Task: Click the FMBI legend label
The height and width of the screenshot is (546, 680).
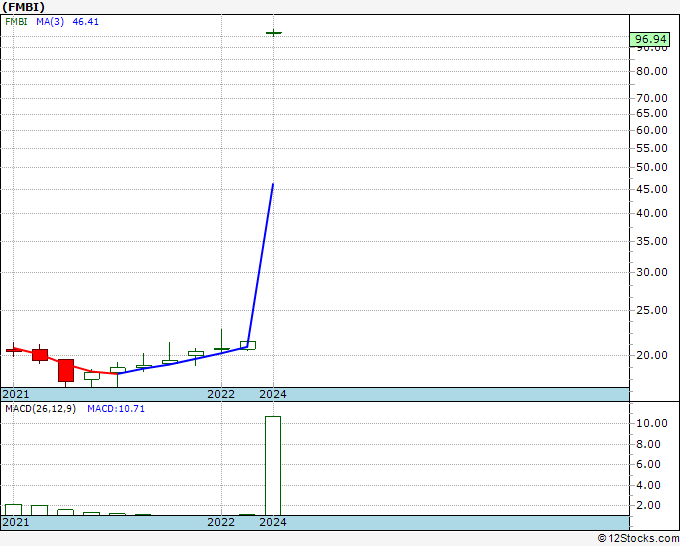Action: click(x=16, y=22)
